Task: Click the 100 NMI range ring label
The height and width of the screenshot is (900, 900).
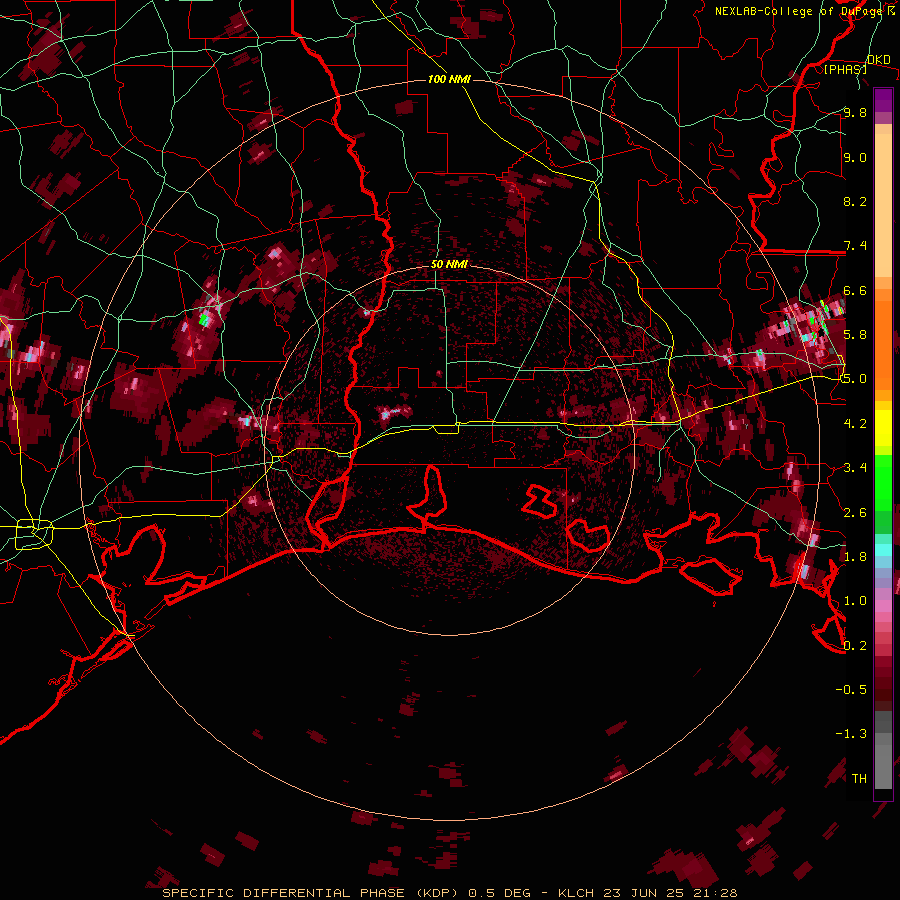Action: click(x=449, y=79)
